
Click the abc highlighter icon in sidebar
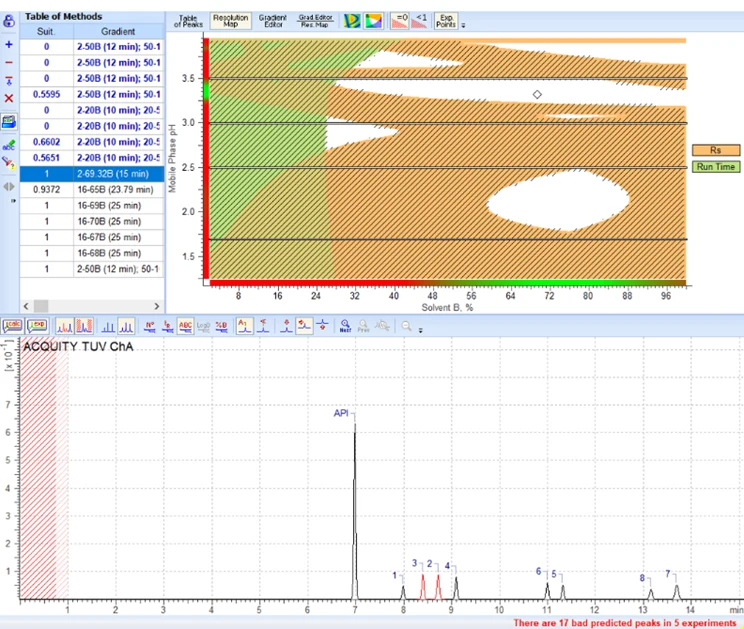pyautogui.click(x=9, y=145)
